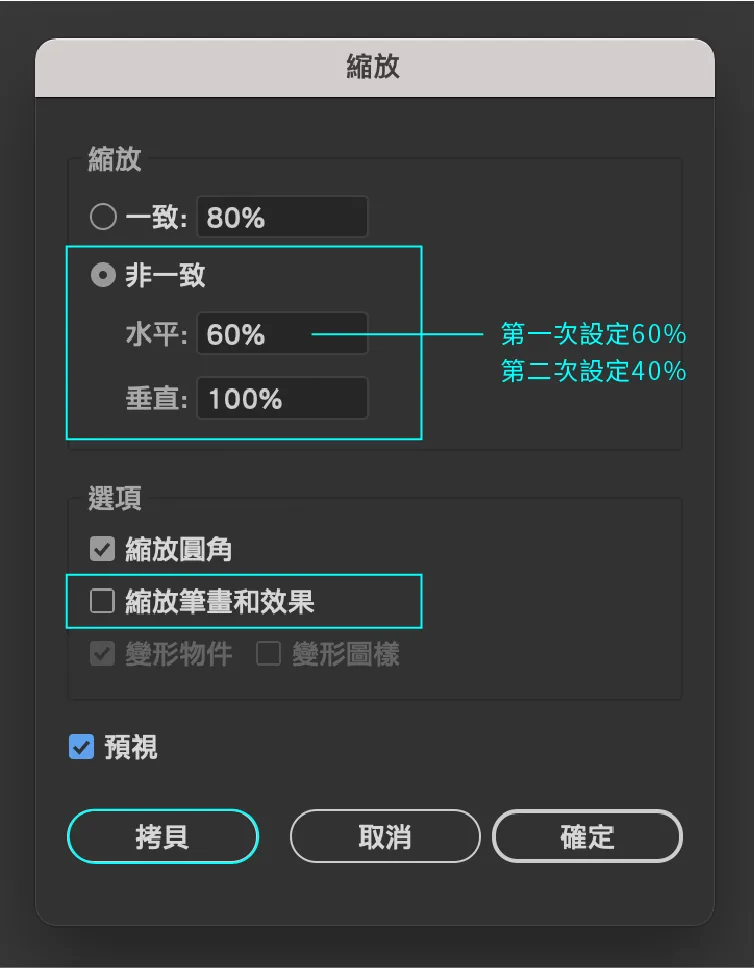Enable the 縮放筆畫和效果 checkbox
The image size is (755, 968).
(x=102, y=601)
